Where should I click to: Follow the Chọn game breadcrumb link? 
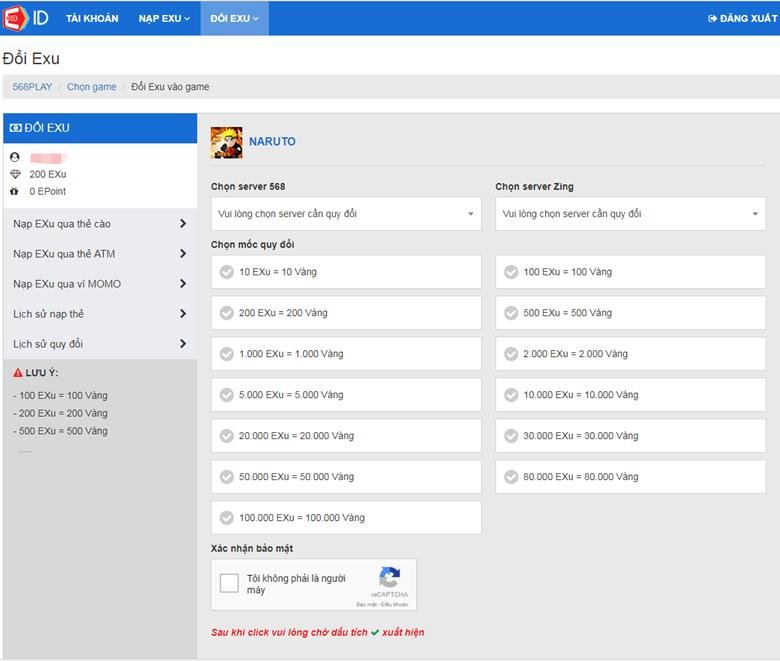tap(92, 87)
